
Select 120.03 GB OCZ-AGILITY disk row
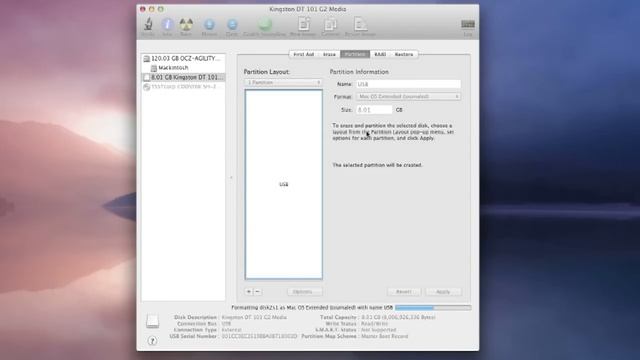click(183, 59)
